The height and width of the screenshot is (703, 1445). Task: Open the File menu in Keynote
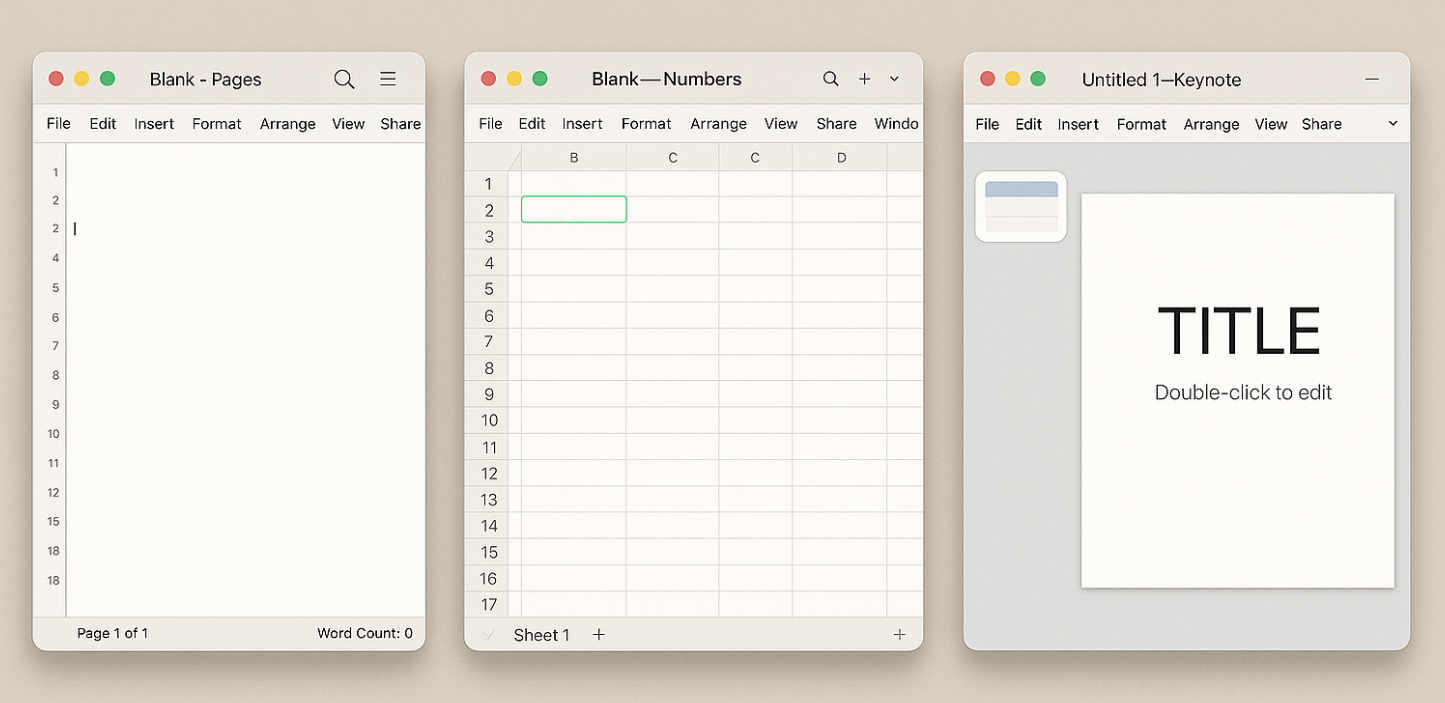987,124
